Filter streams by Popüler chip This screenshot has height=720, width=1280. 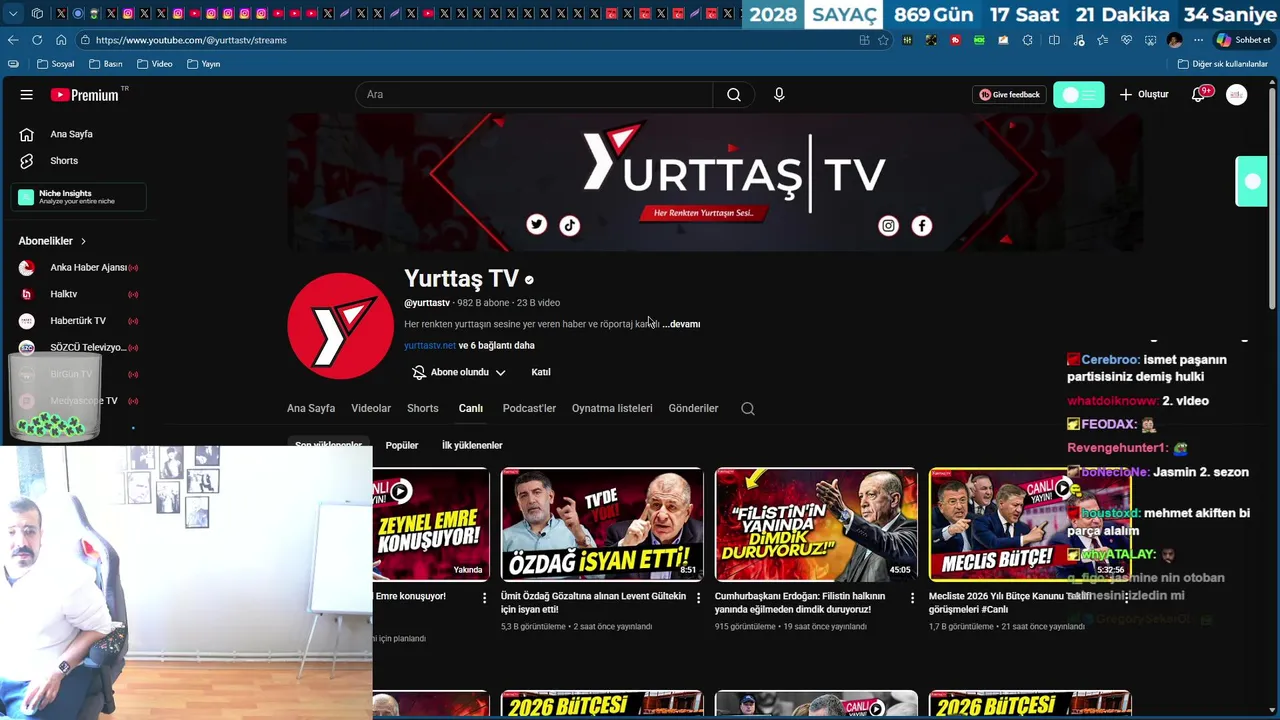[402, 445]
